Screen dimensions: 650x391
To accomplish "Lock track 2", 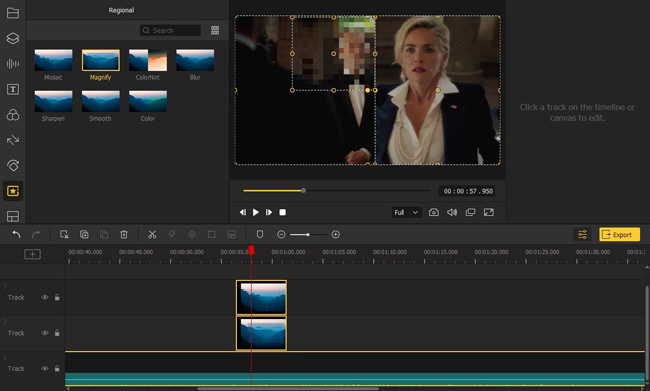I will [57, 333].
